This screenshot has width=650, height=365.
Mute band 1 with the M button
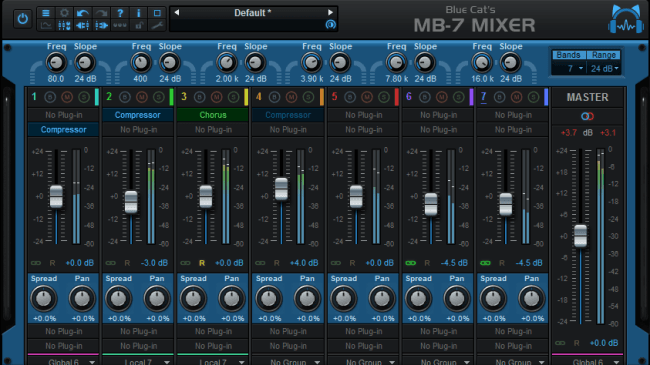coord(67,97)
